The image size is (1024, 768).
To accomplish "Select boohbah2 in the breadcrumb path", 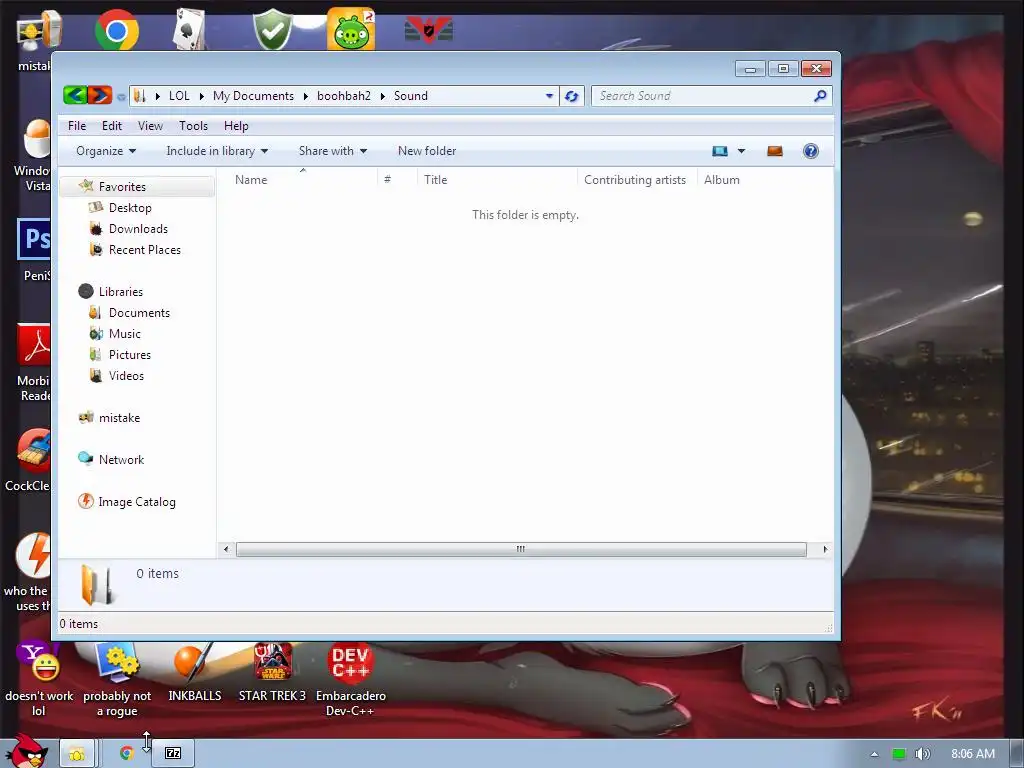I will 344,96.
